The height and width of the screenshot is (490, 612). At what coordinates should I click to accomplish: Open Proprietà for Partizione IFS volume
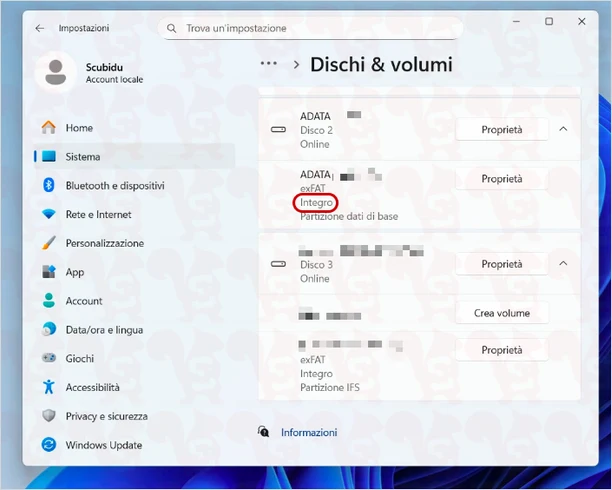pyautogui.click(x=502, y=350)
